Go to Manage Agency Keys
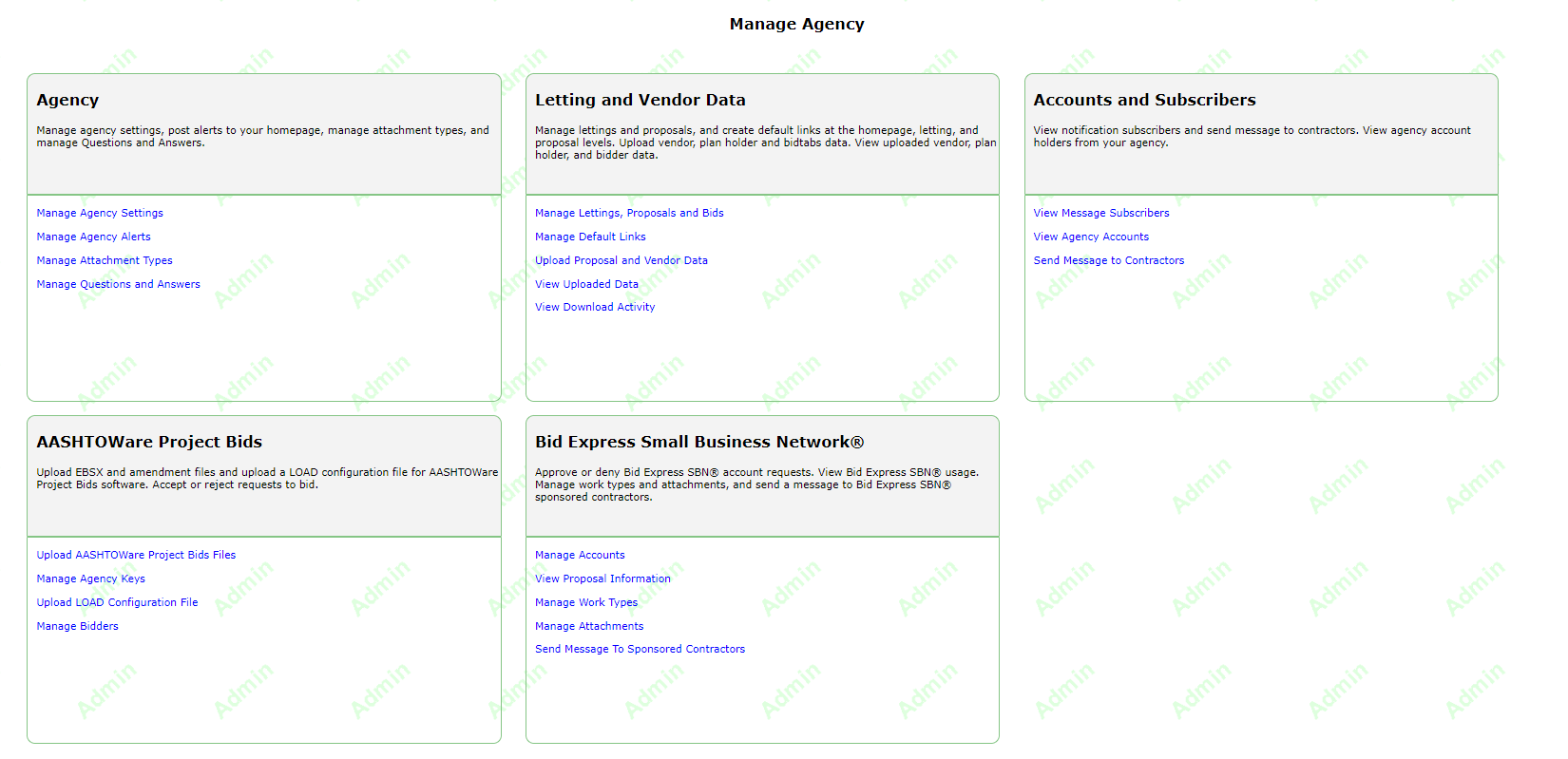Image resolution: width=1568 pixels, height=759 pixels. [x=90, y=579]
